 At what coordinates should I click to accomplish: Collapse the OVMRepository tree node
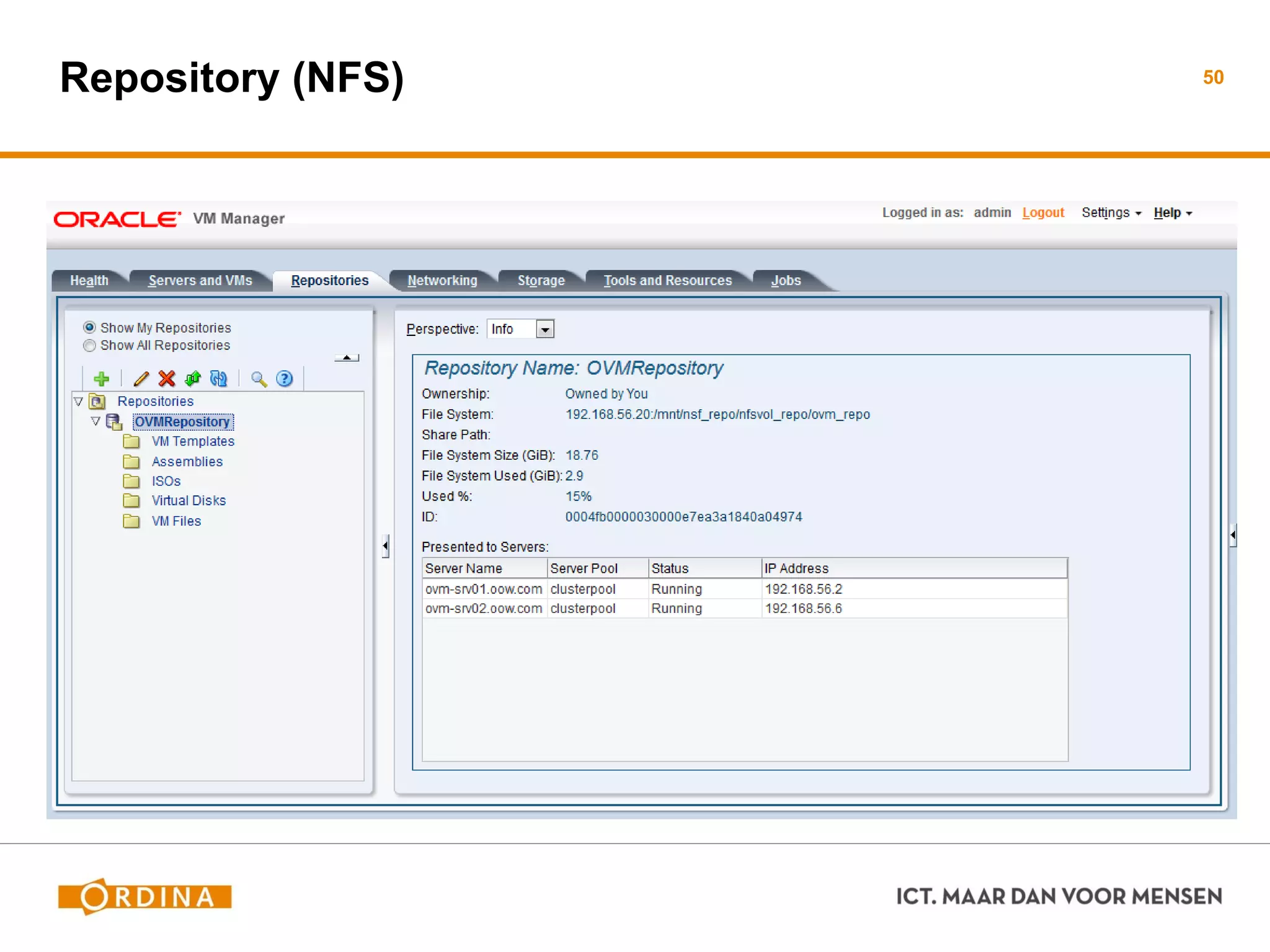[x=95, y=421]
